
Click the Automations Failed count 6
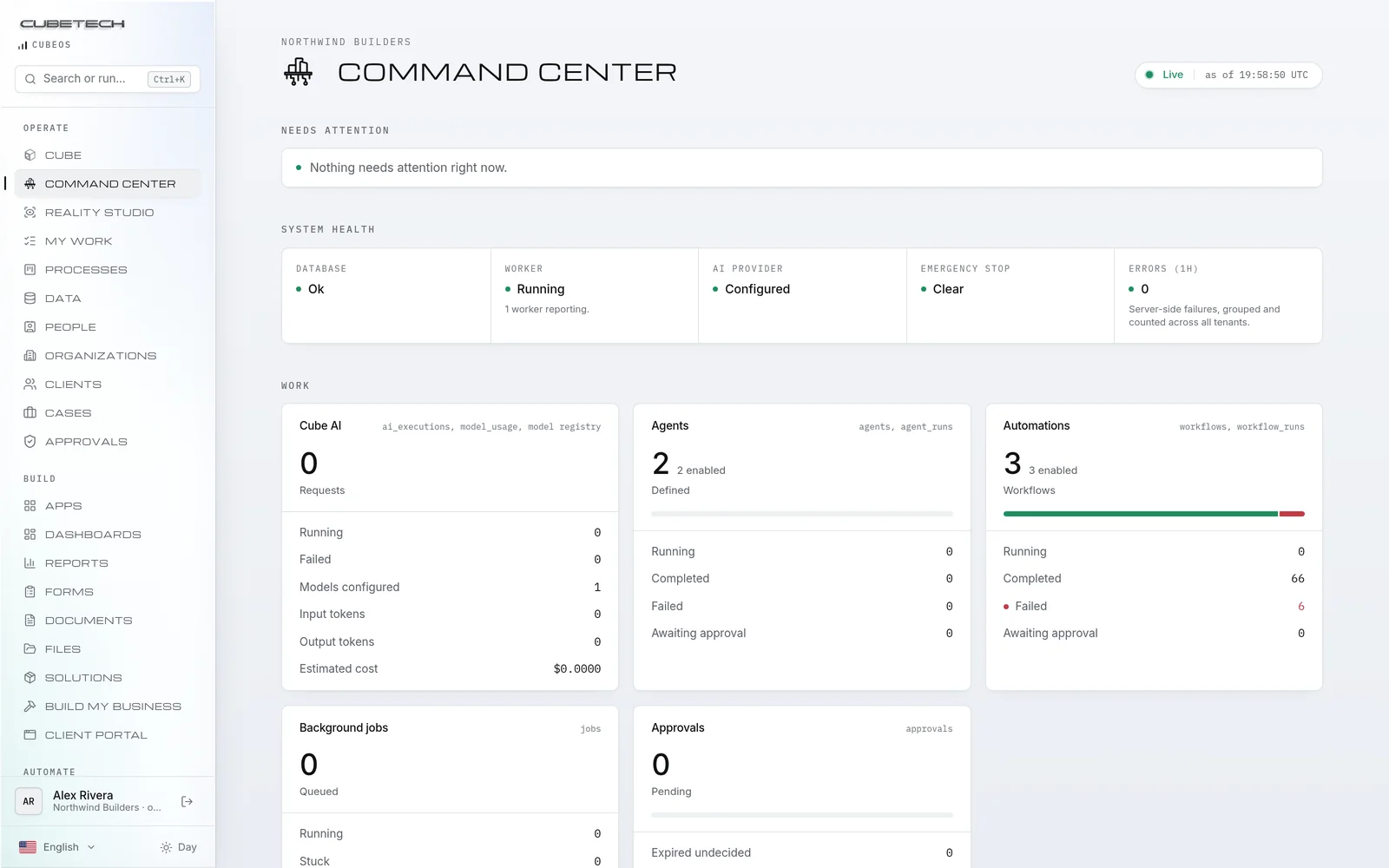coord(1300,606)
